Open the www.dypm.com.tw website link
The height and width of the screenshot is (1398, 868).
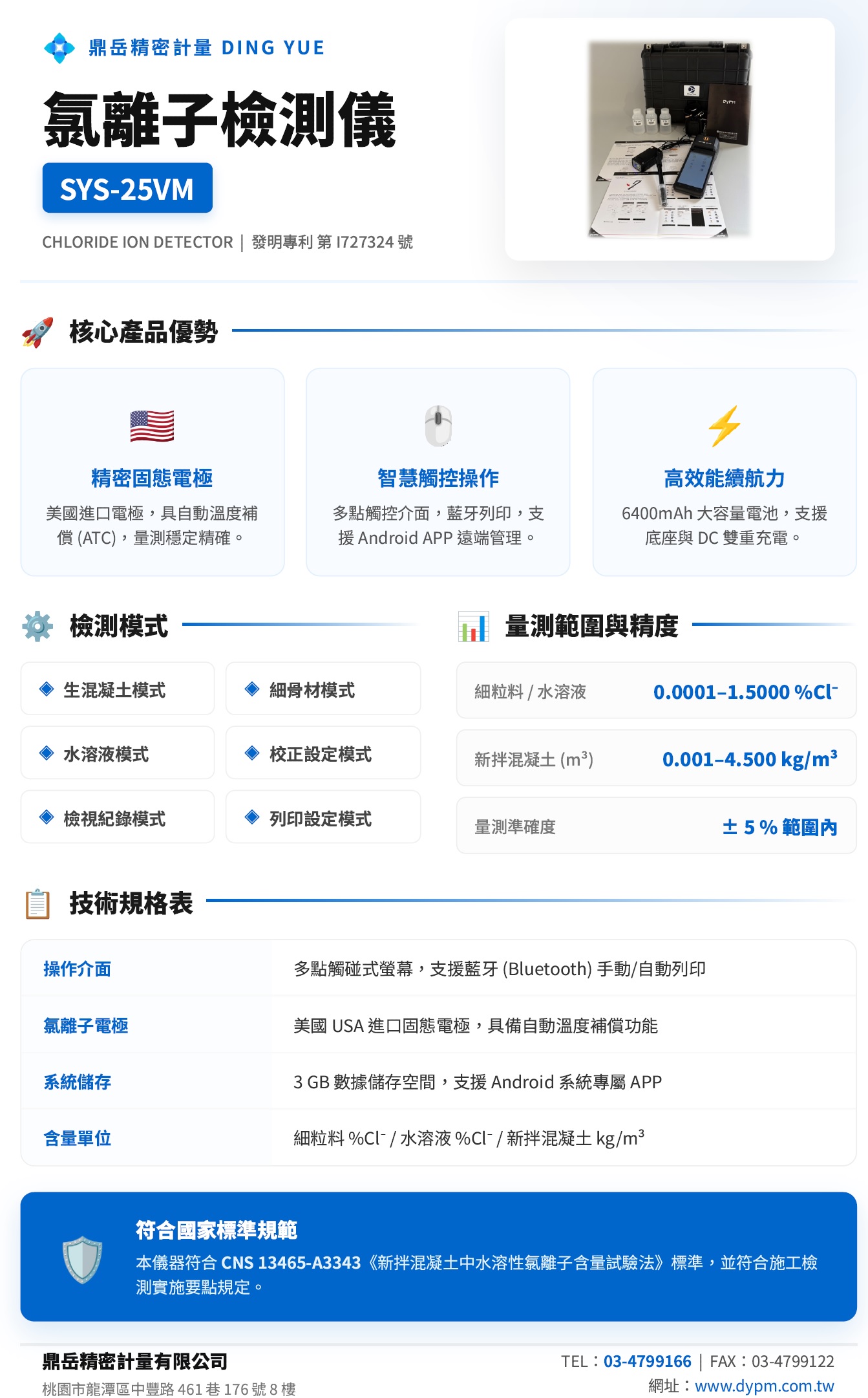[765, 1386]
